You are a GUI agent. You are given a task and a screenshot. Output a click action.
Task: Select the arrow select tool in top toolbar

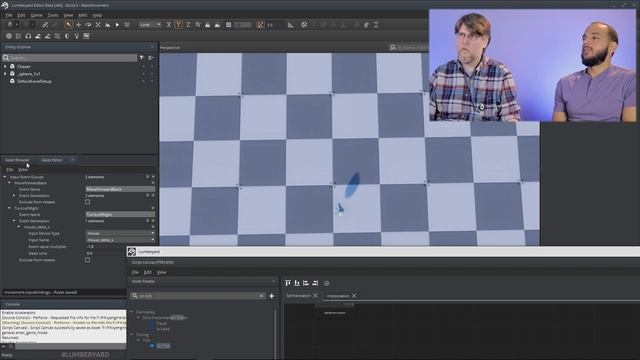coord(68,25)
